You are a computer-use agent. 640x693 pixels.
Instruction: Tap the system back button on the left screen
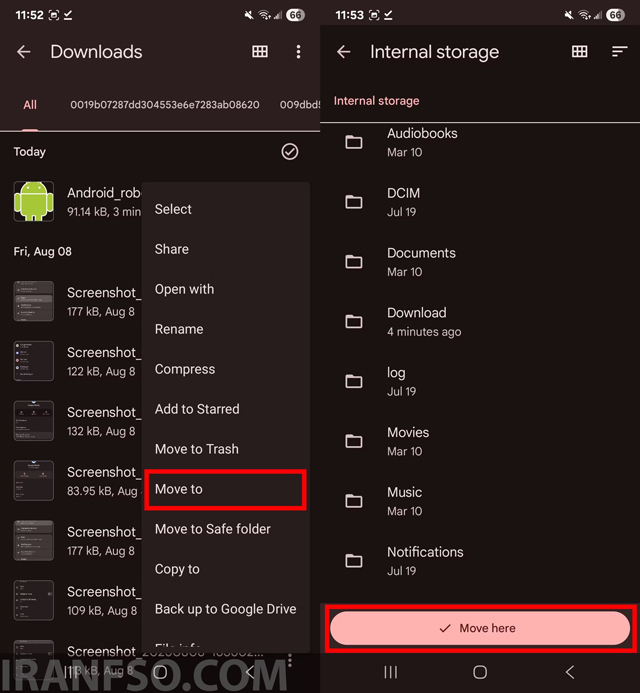pyautogui.click(x=250, y=672)
